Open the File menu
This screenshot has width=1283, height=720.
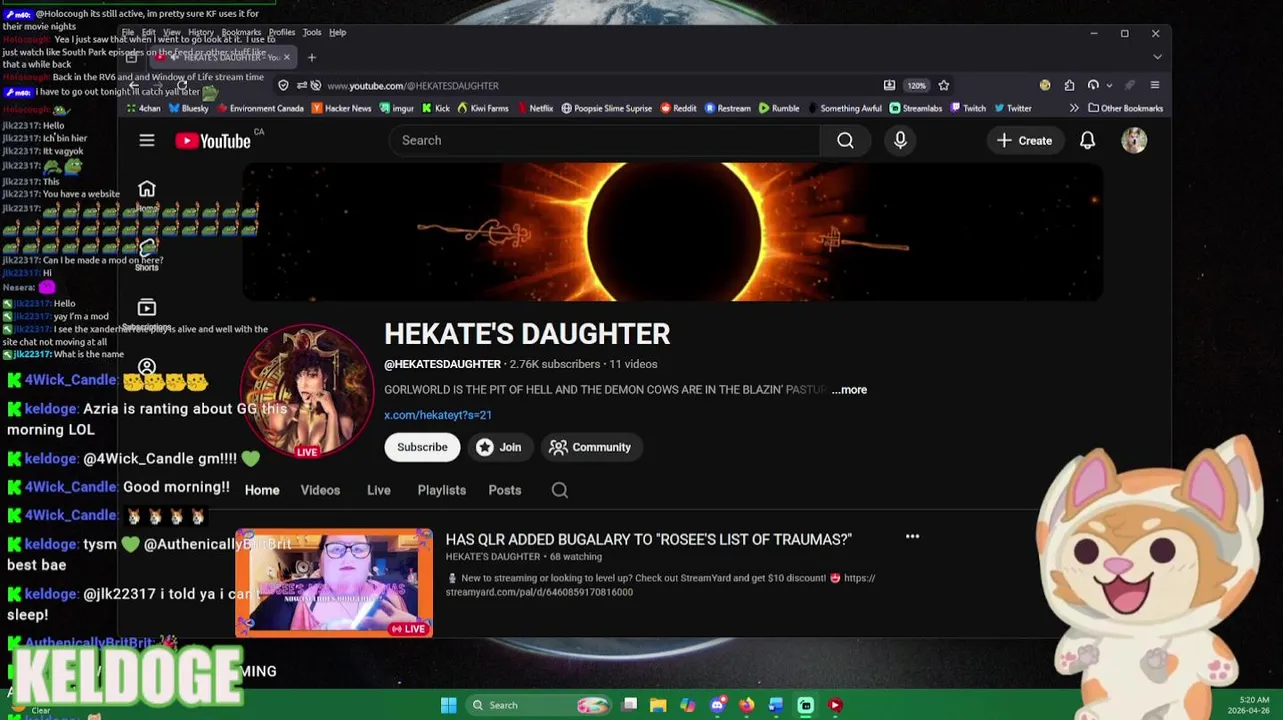[128, 33]
